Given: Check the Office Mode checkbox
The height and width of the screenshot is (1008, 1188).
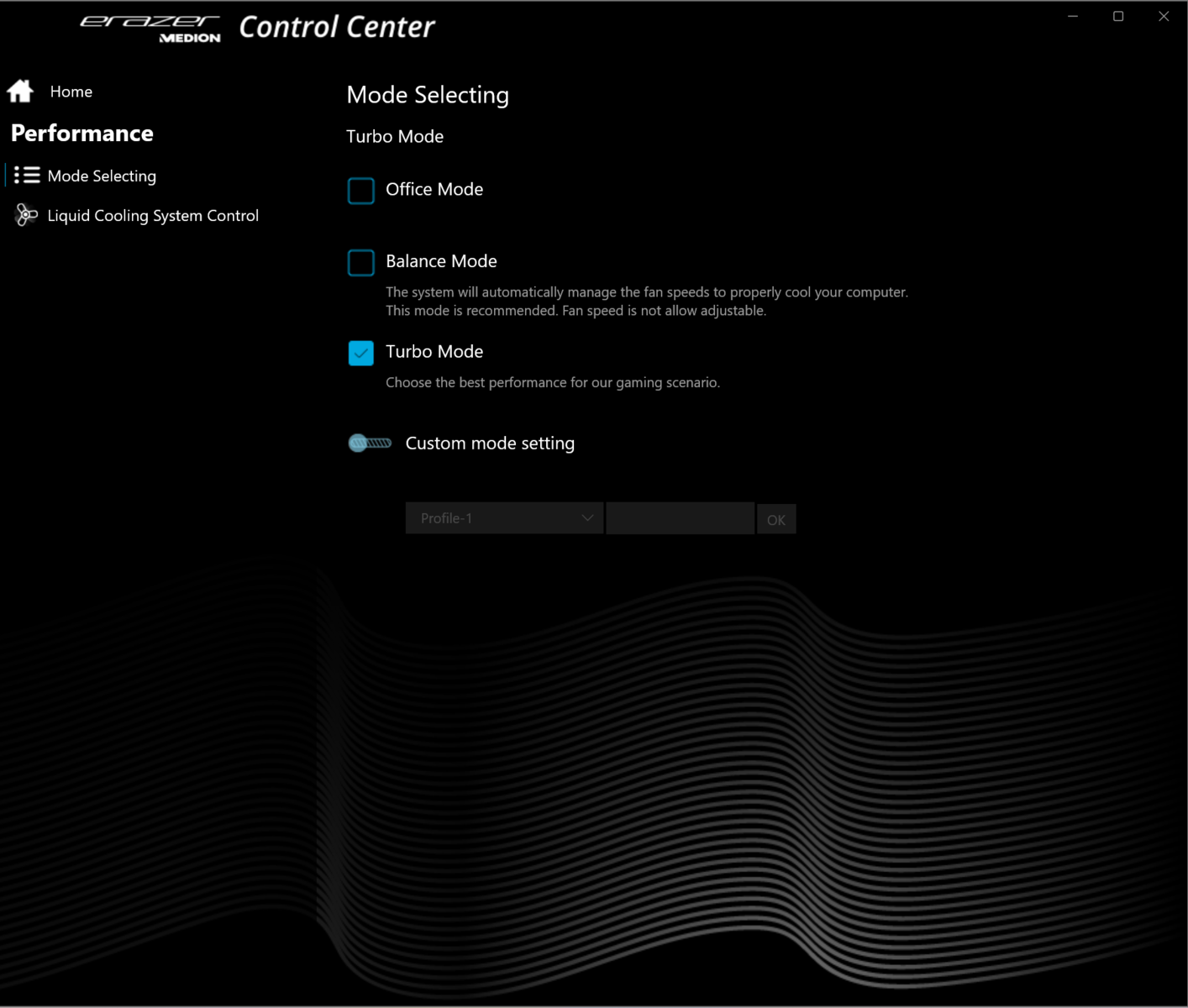Looking at the screenshot, I should pos(361,191).
